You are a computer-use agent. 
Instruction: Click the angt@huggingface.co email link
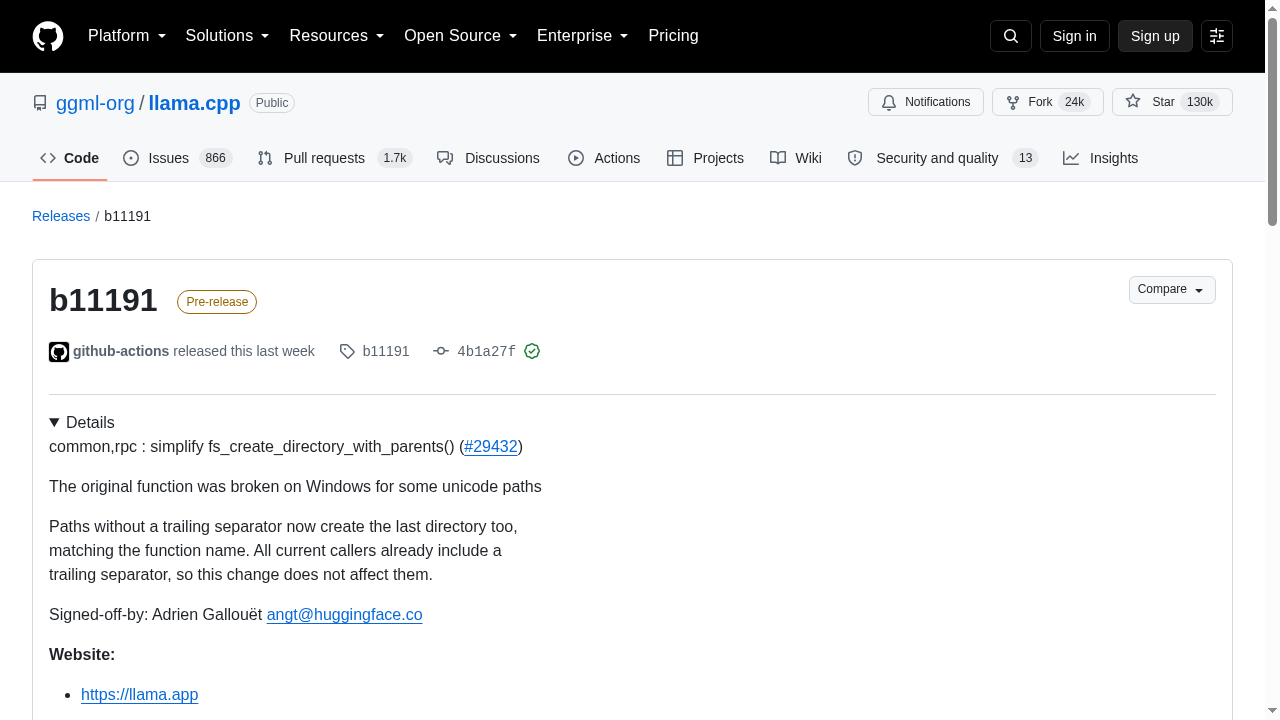click(x=344, y=615)
